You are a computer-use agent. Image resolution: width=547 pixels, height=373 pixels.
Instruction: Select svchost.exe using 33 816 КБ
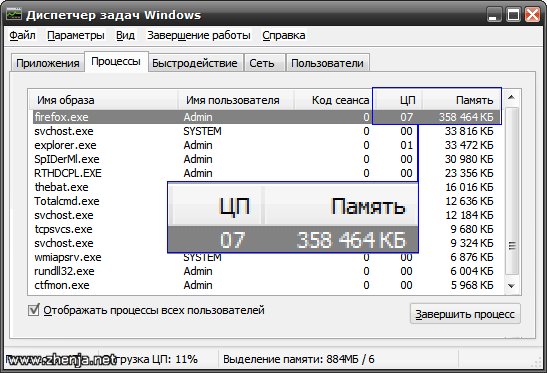point(267,131)
